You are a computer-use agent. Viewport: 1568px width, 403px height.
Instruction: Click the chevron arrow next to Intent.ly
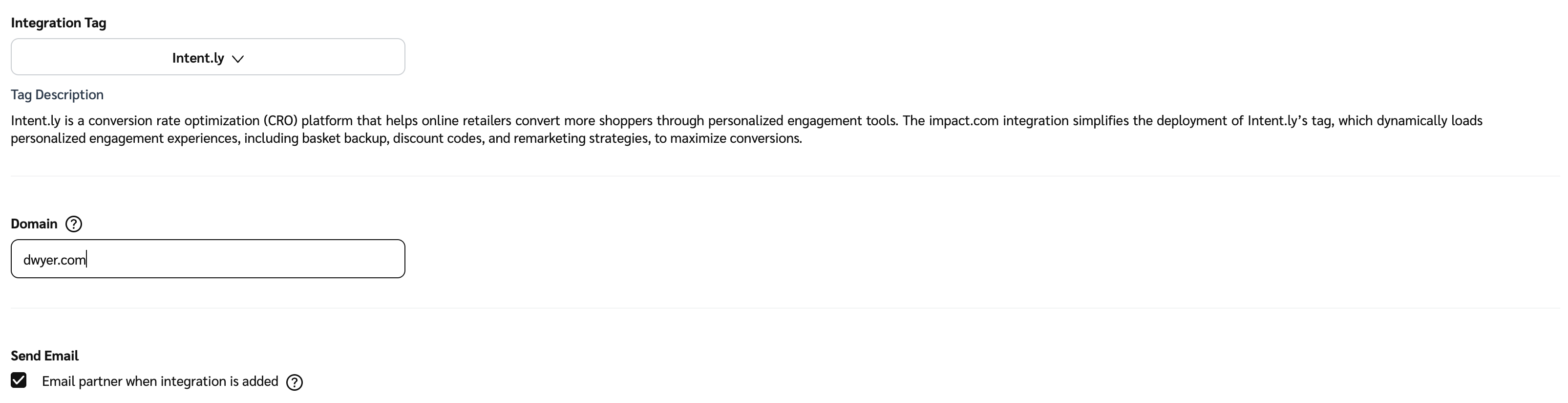[x=238, y=59]
